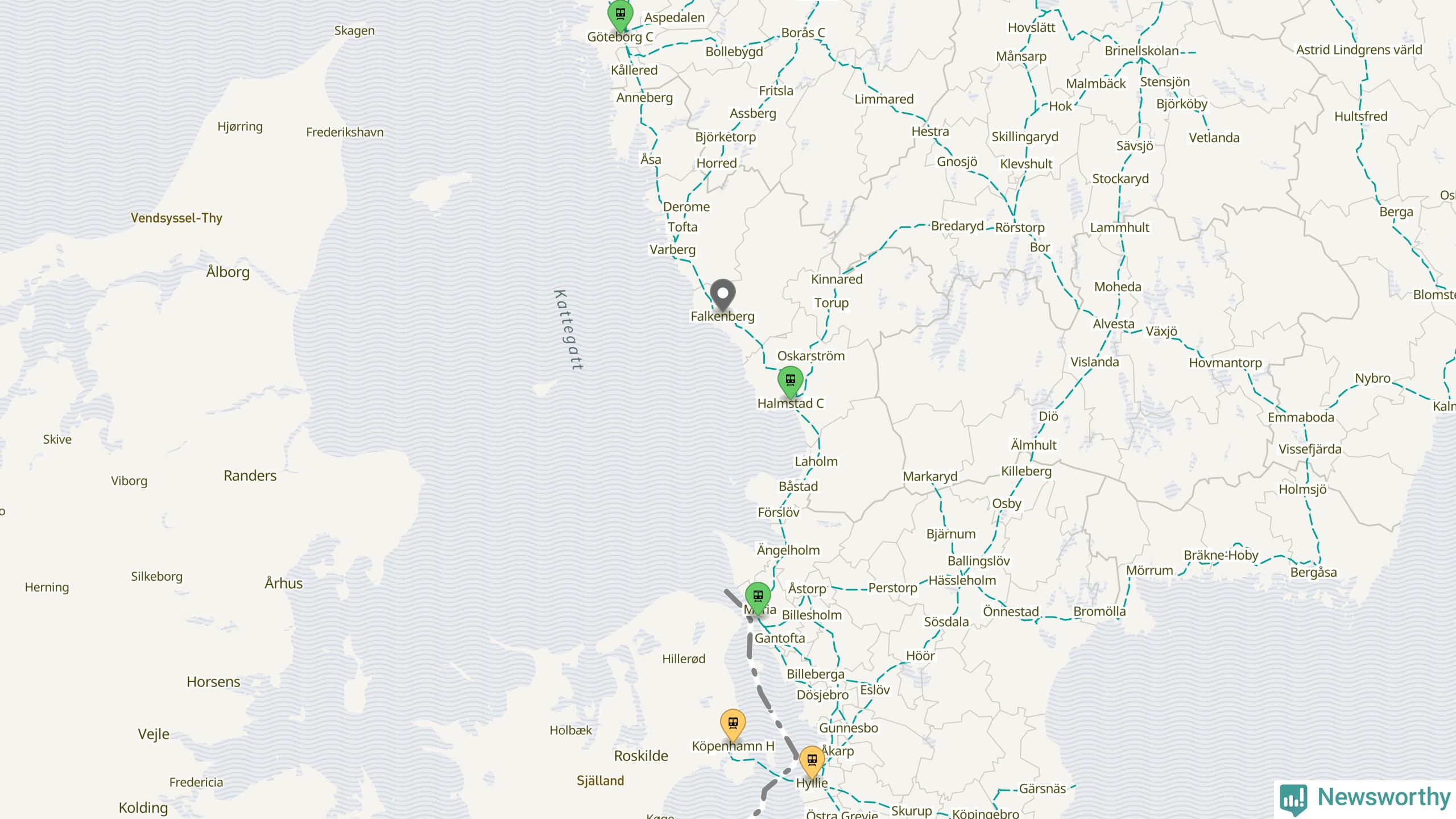
Task: Click the Ängelholm label on the map
Action: [x=788, y=550]
